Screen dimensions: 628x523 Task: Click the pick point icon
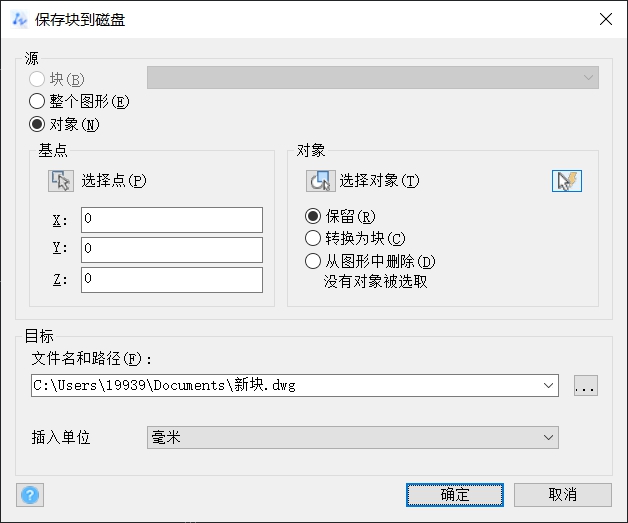click(61, 181)
